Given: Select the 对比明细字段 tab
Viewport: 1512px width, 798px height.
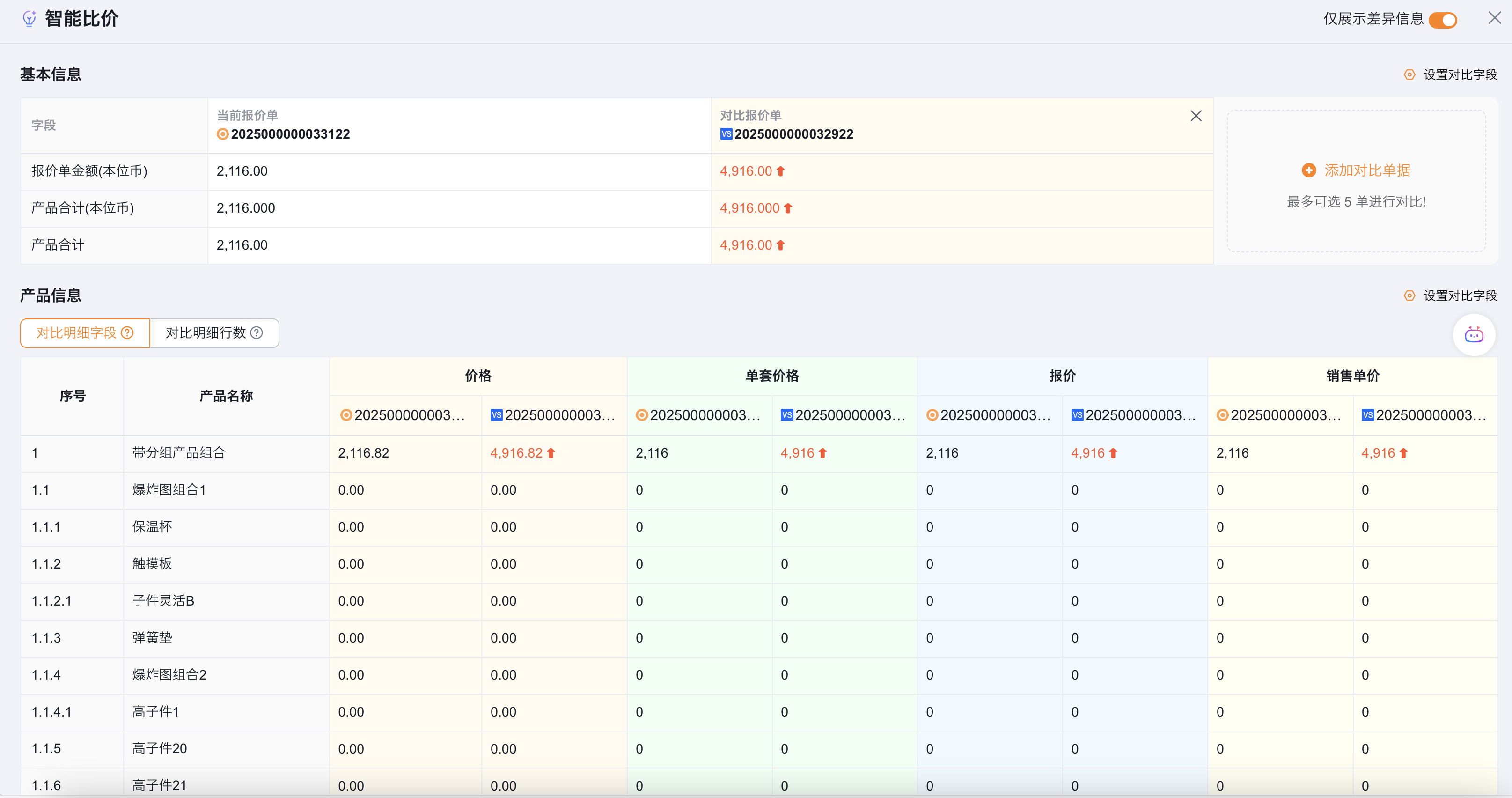Looking at the screenshot, I should (77, 333).
